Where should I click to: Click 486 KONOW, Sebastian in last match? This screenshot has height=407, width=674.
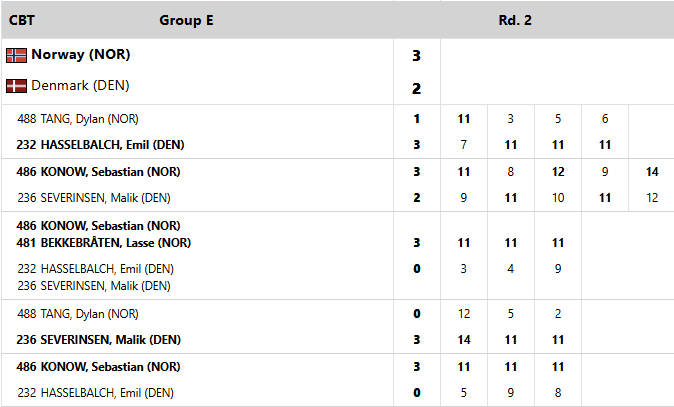[98, 367]
